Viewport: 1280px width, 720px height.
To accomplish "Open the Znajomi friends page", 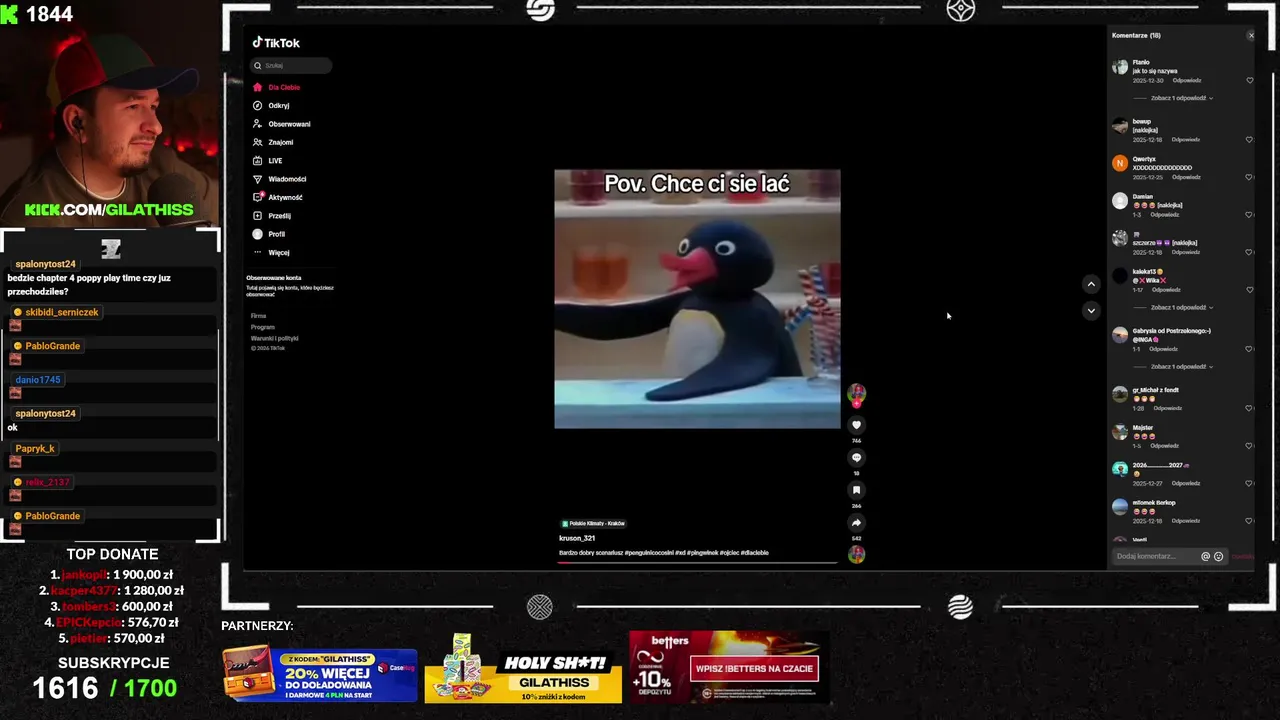I will tap(272, 142).
